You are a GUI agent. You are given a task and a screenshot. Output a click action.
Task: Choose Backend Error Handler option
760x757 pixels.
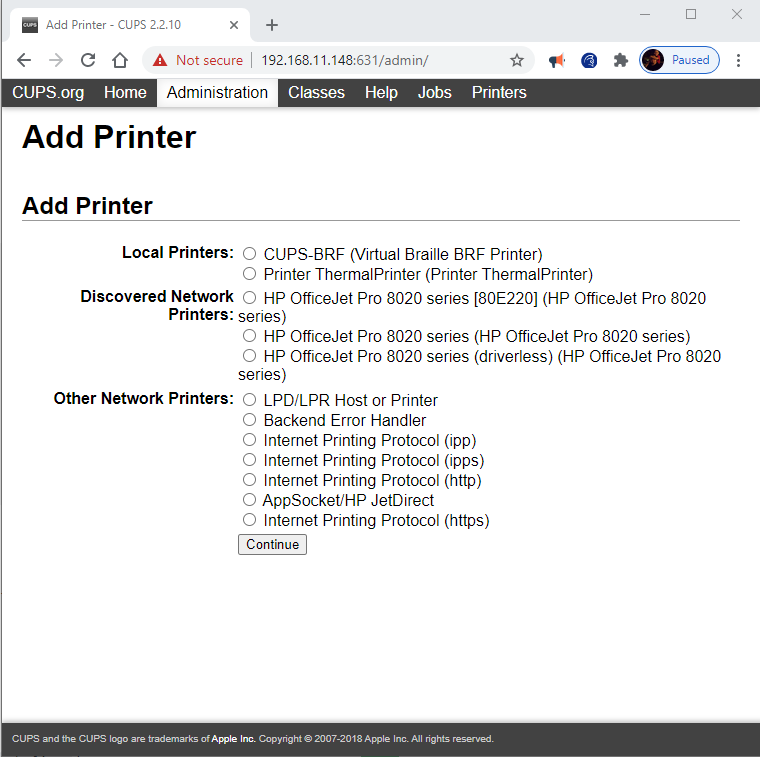[249, 420]
